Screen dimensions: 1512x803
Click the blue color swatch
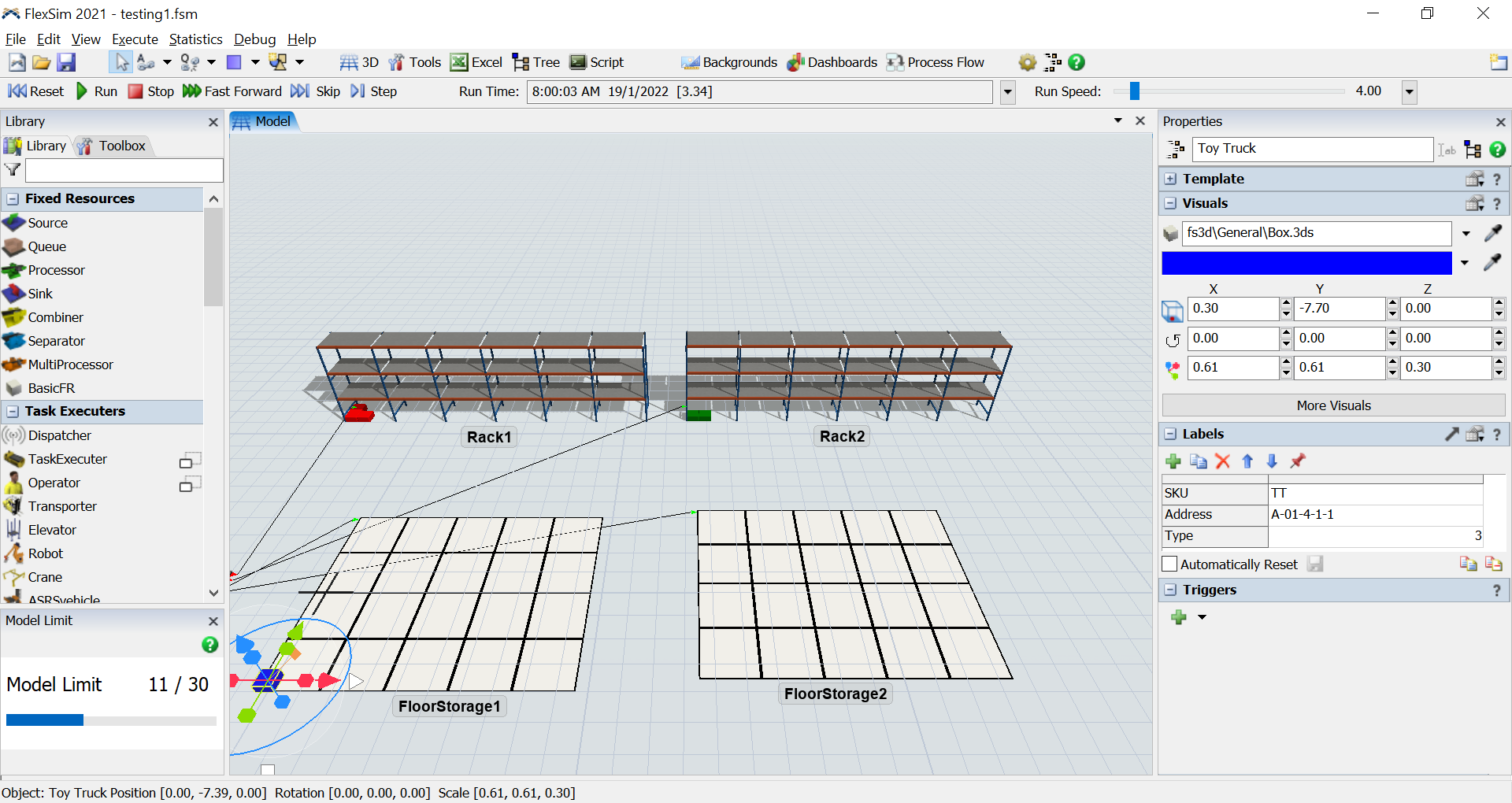pyautogui.click(x=1306, y=263)
